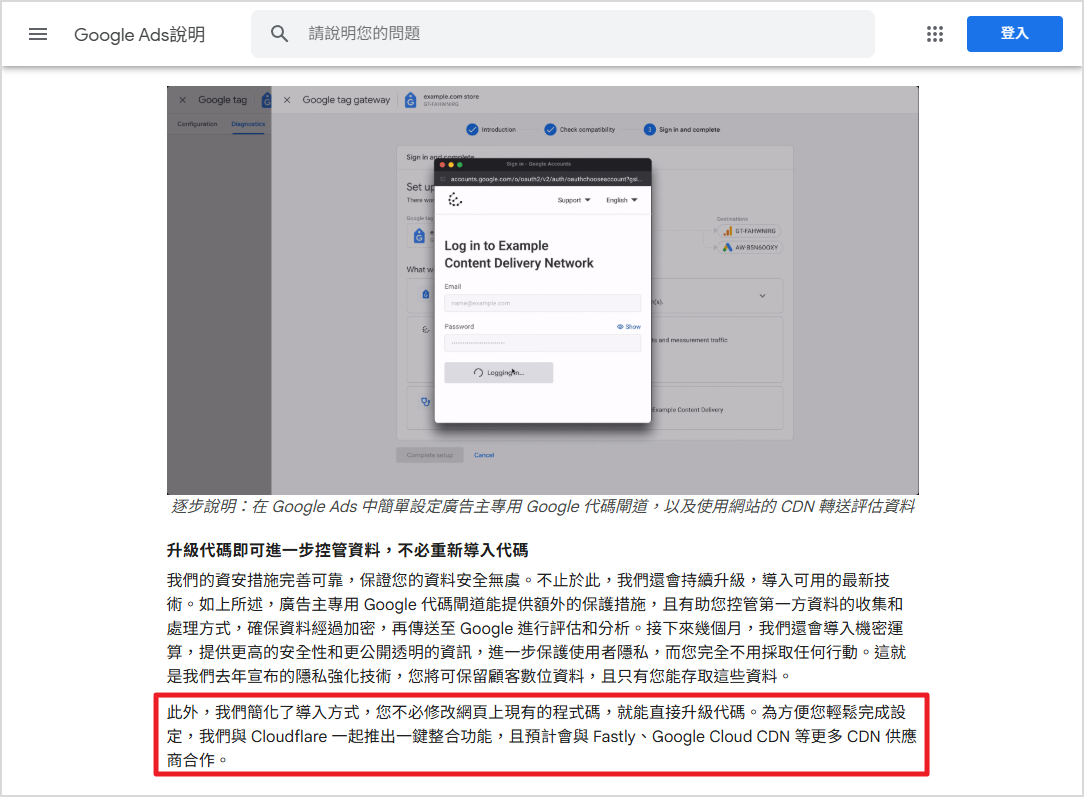Screen dimensions: 1084x797
Task: Click the Google Ads說明 logo
Action: (139, 34)
